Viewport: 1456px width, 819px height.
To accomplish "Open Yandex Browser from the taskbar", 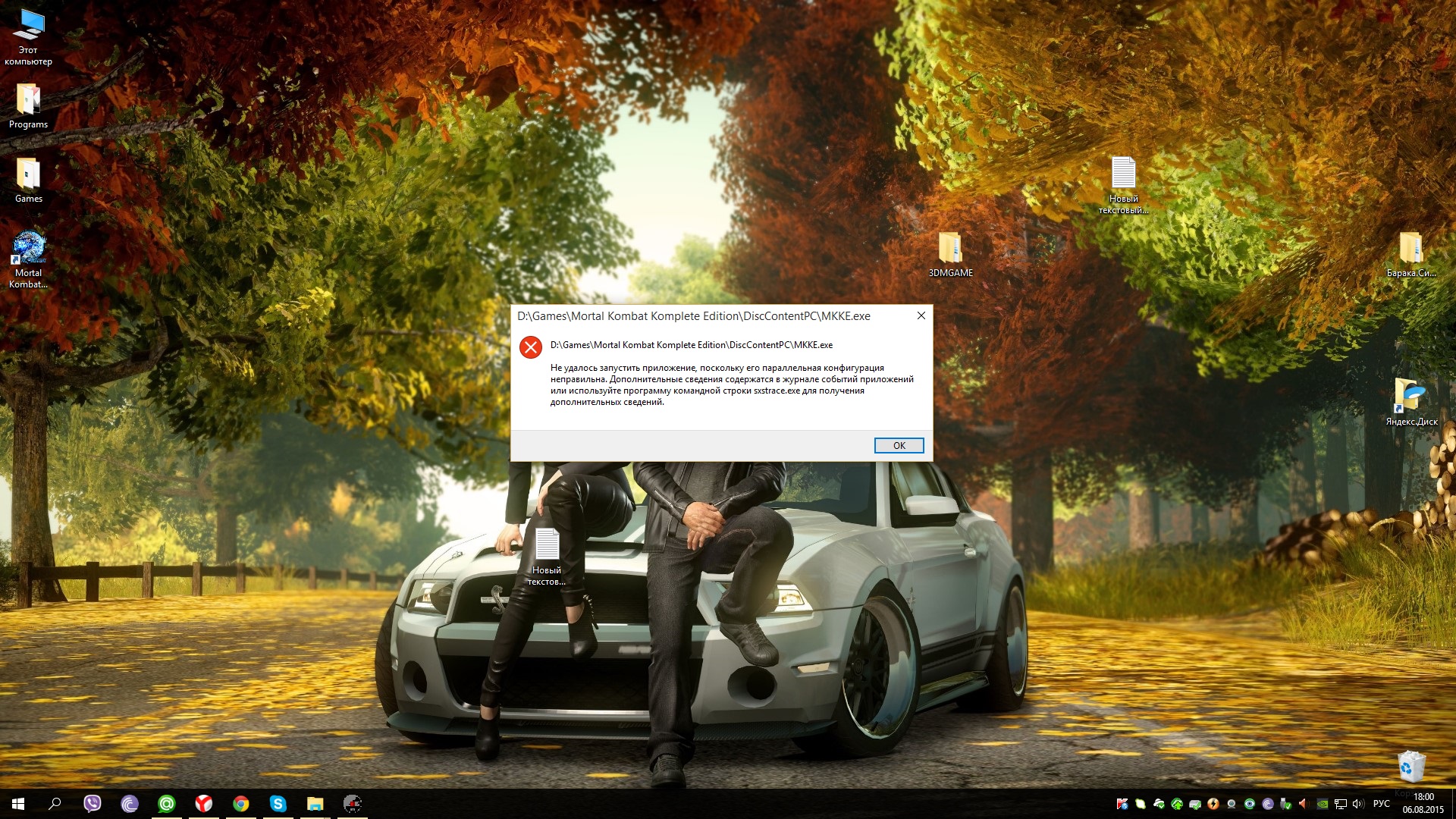I will pos(203,804).
